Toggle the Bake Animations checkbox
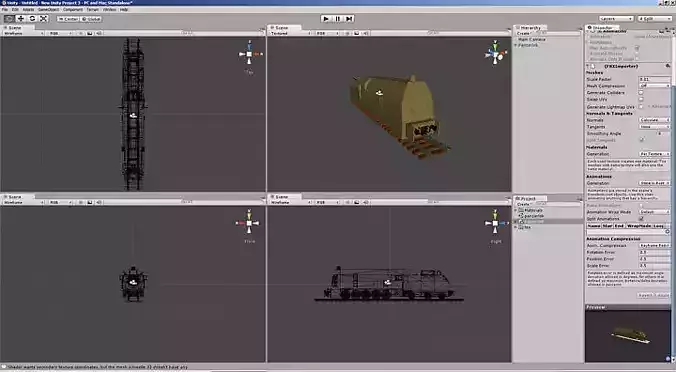Viewport: 676px width, 372px height. point(641,206)
